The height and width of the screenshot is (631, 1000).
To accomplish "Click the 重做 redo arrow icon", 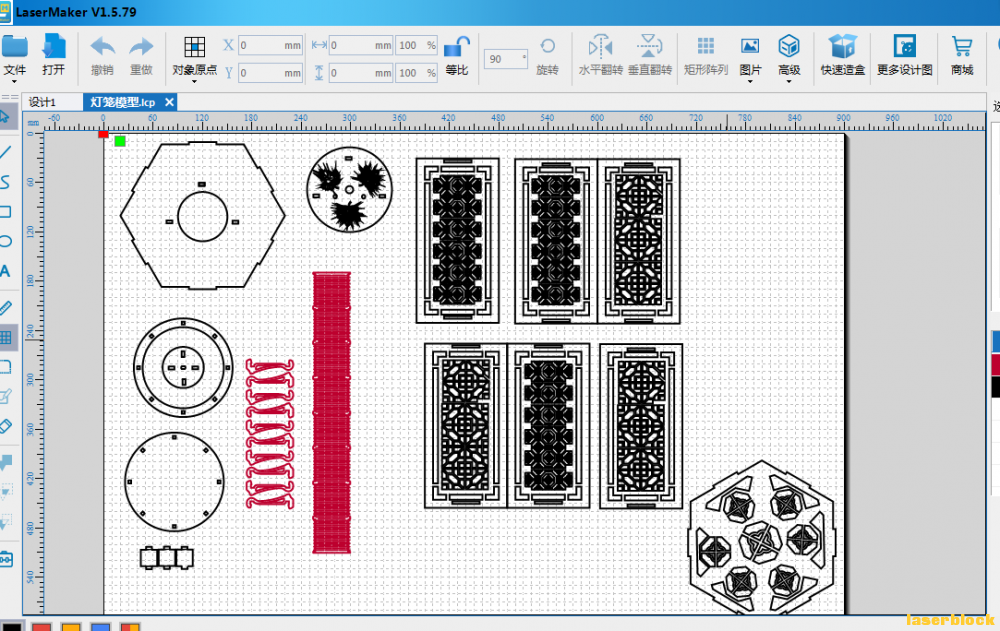I will click(141, 47).
